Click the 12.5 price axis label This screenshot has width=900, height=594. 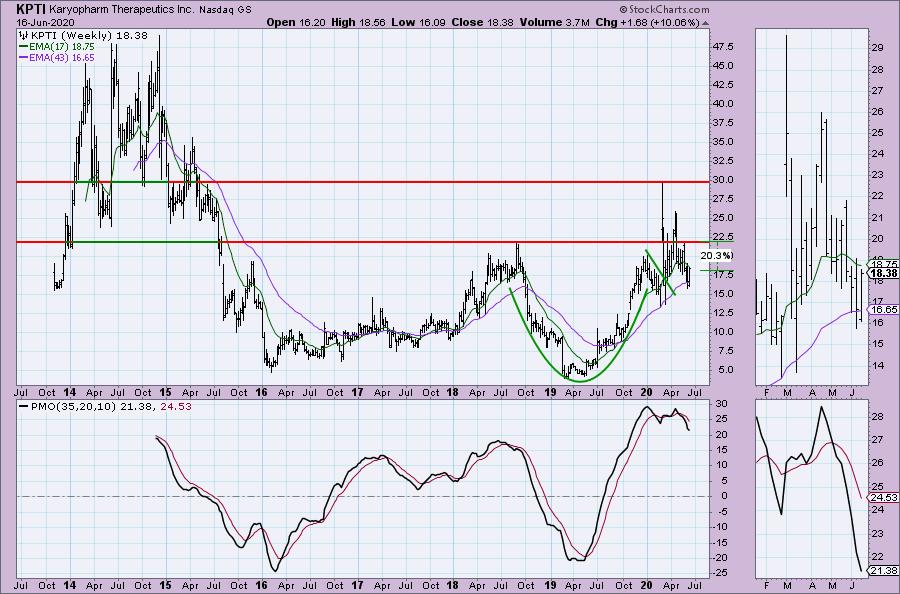pos(723,312)
